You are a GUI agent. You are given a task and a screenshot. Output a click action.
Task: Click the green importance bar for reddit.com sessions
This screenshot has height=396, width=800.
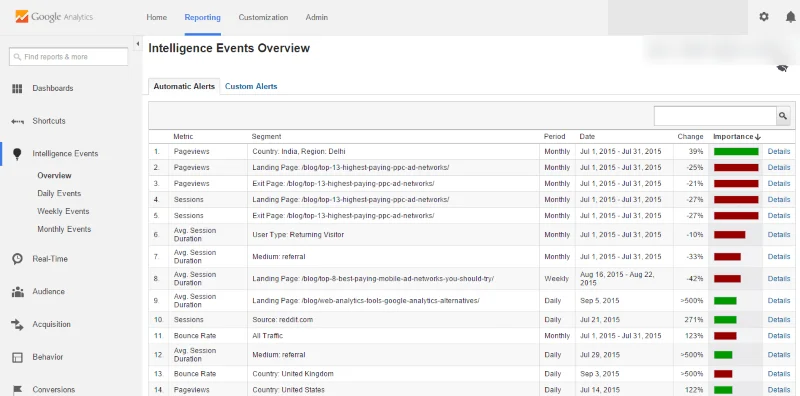click(x=725, y=320)
